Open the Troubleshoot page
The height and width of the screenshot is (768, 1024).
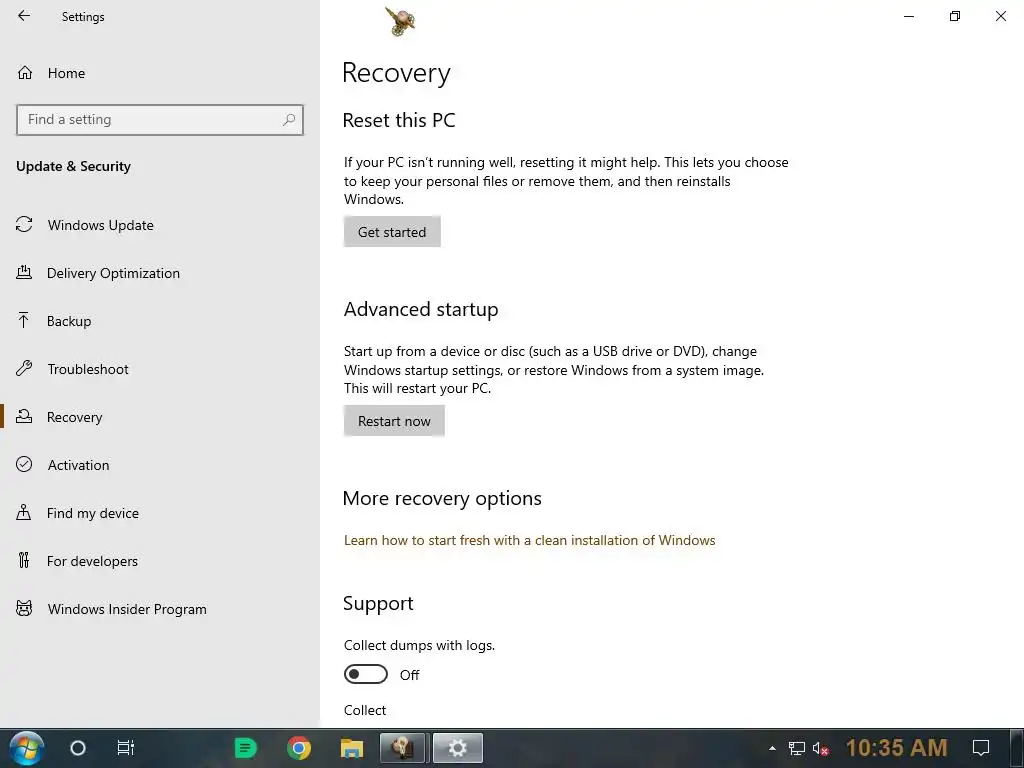click(x=160, y=369)
